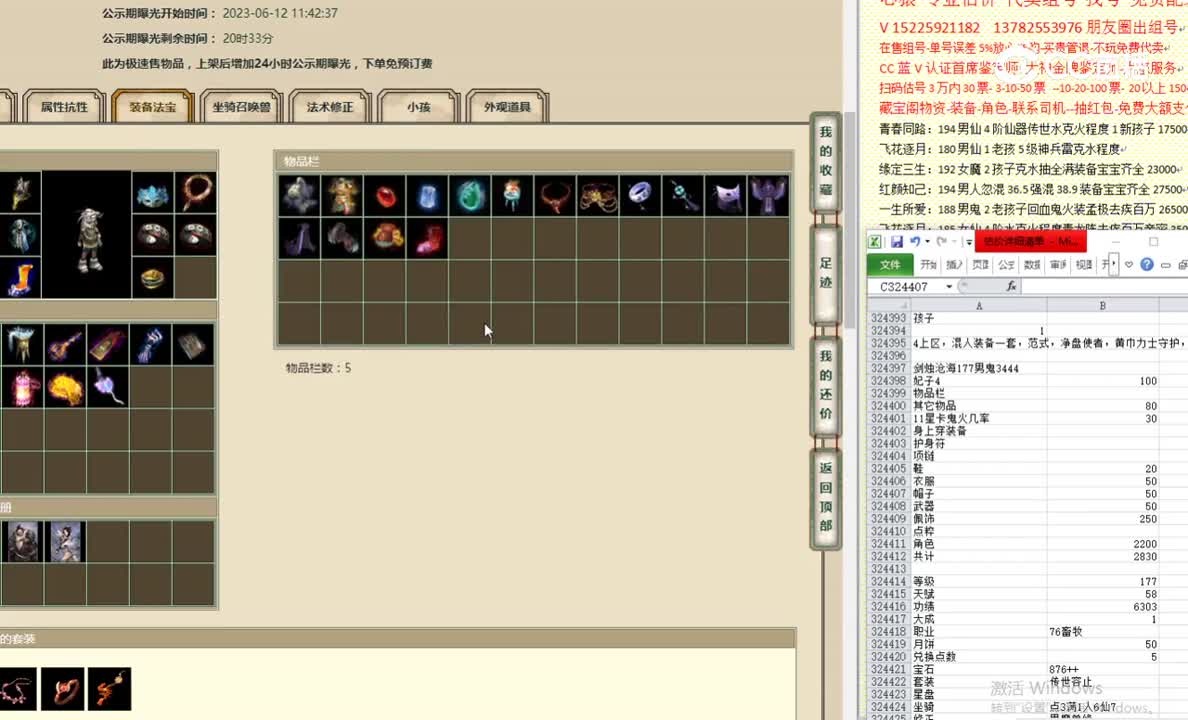The width and height of the screenshot is (1188, 720).
Task: Select the red gem item in the item bar
Action: [386, 195]
